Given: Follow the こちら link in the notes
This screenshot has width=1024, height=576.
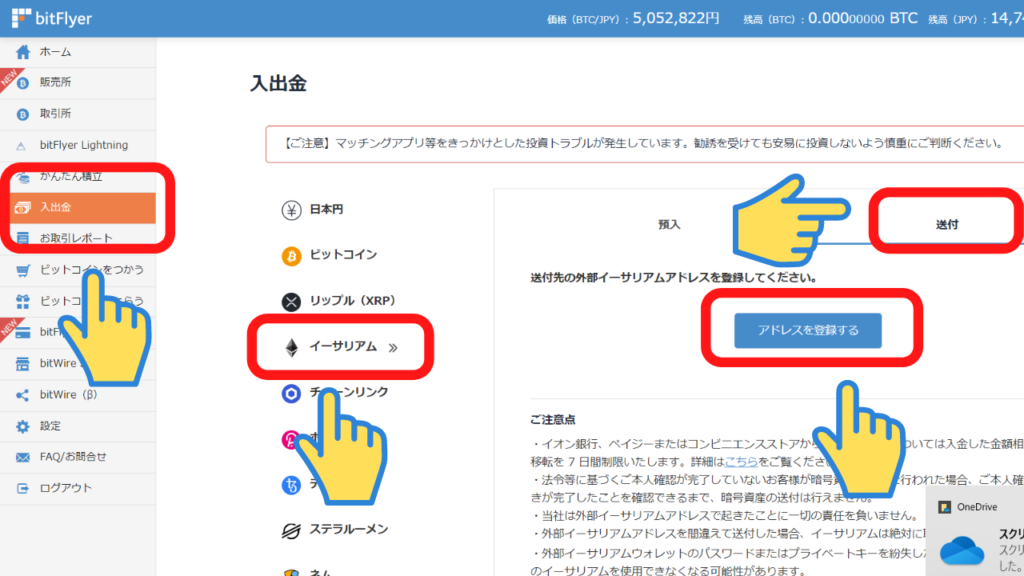Looking at the screenshot, I should (x=741, y=463).
